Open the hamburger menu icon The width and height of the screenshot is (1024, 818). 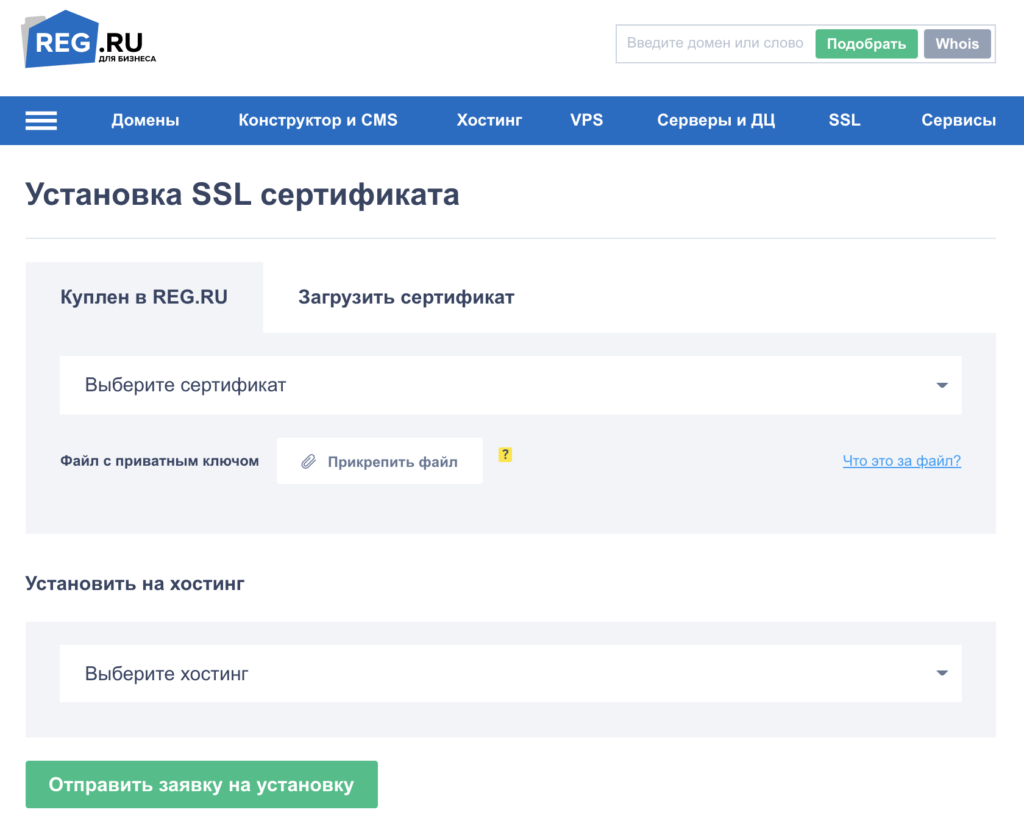click(x=41, y=121)
